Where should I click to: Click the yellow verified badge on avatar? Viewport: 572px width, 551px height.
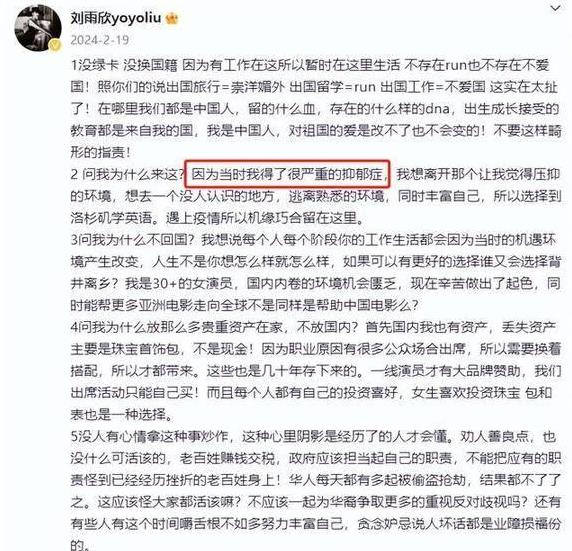click(55, 46)
